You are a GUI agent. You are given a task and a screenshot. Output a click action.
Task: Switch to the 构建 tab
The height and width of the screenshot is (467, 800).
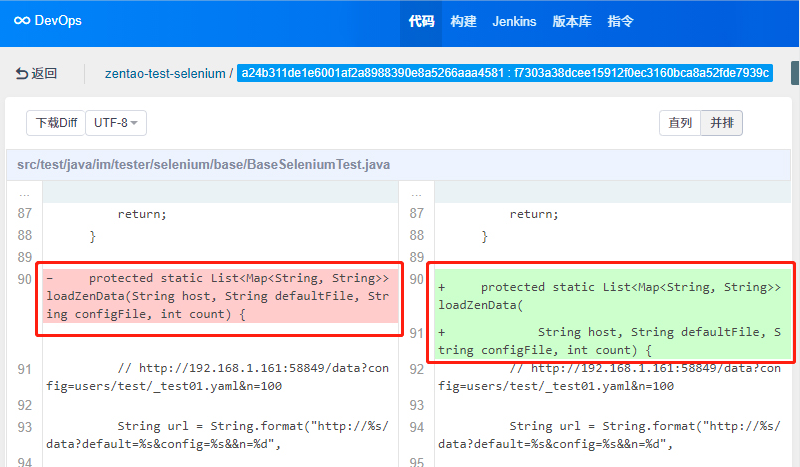[x=463, y=21]
